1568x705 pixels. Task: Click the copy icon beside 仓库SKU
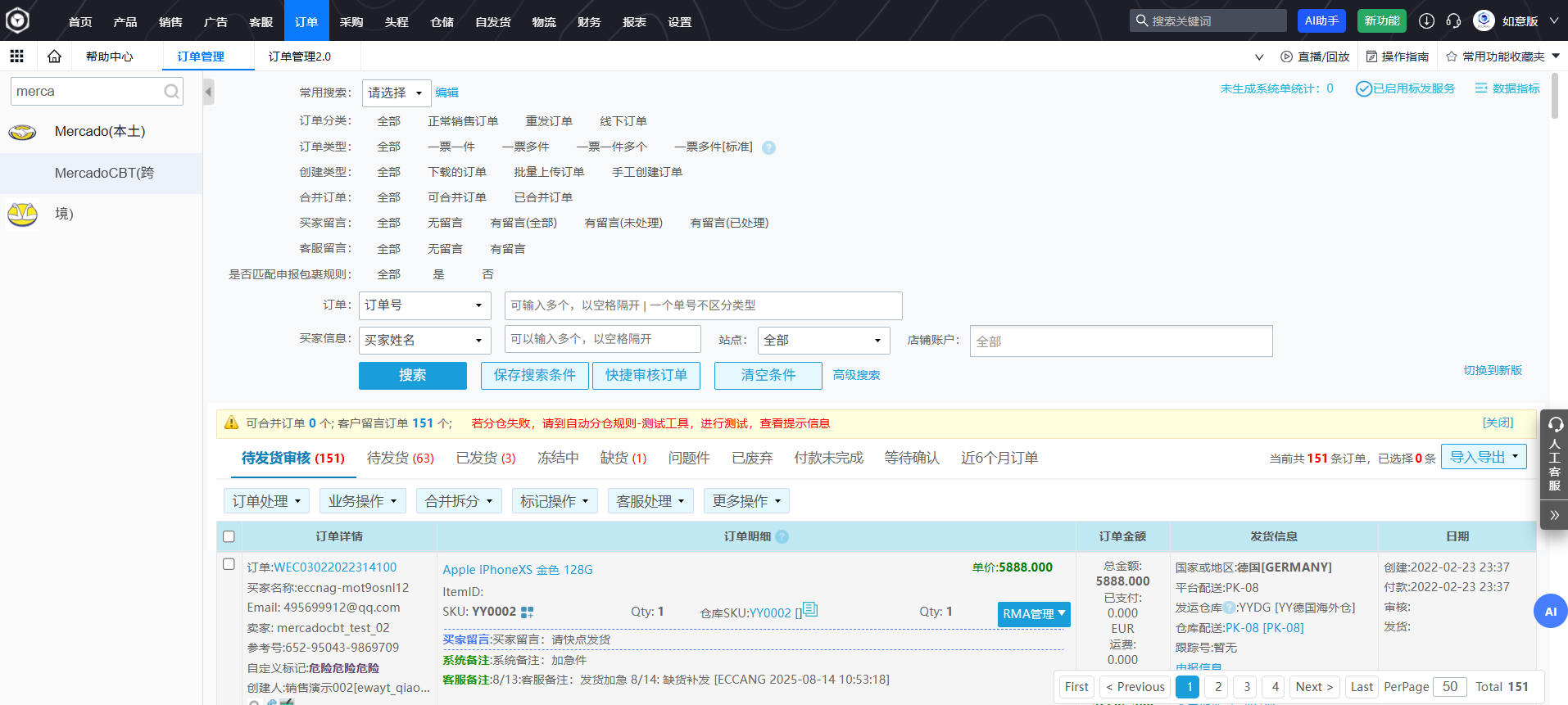click(x=810, y=609)
